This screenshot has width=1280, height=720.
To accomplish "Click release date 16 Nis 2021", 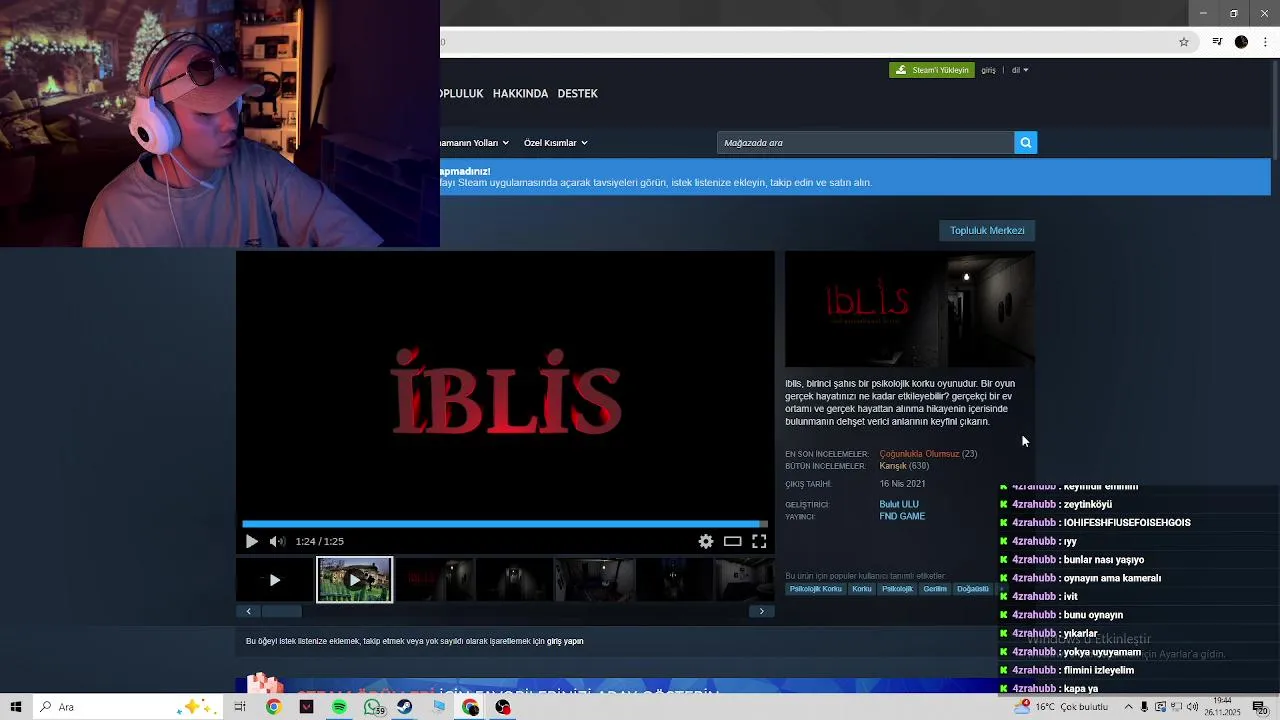I will click(x=902, y=484).
